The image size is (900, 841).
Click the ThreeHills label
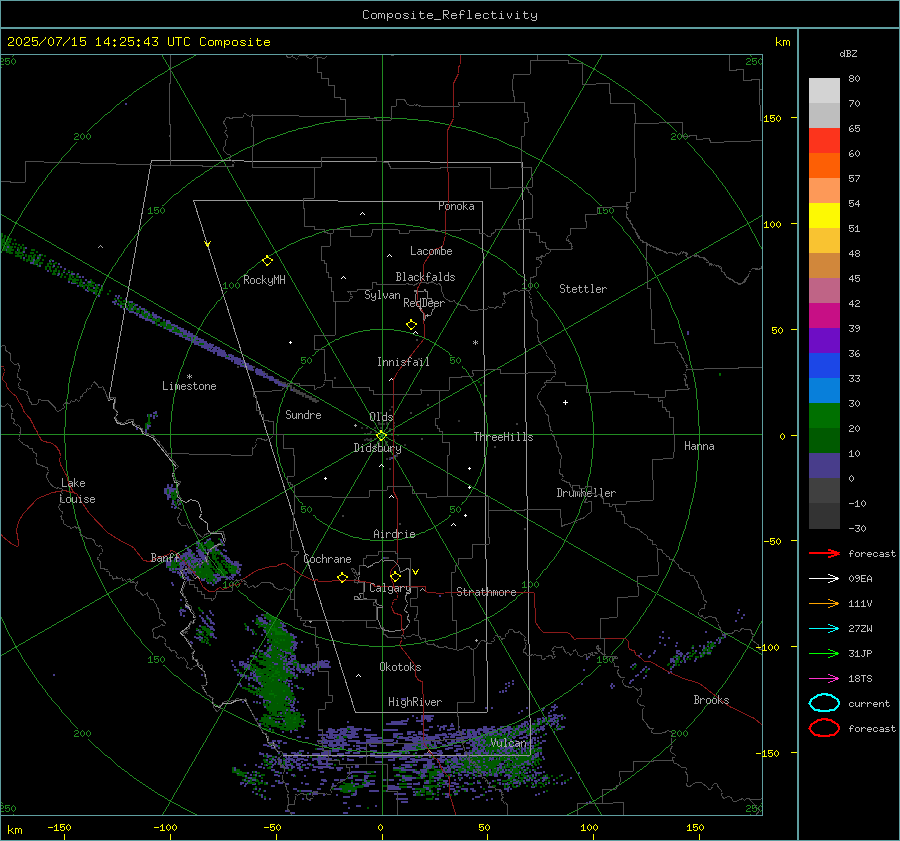tap(503, 437)
